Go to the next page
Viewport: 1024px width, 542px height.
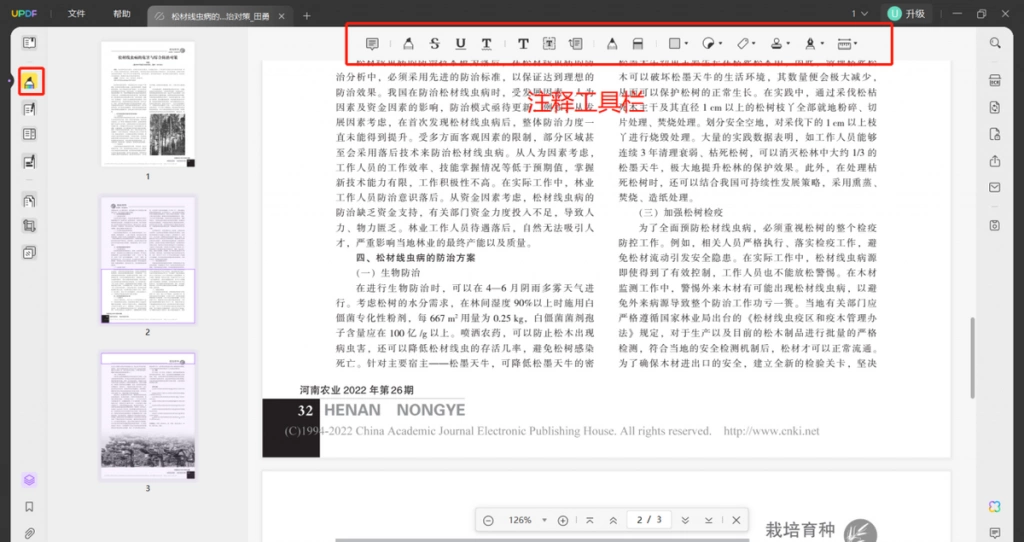point(685,520)
